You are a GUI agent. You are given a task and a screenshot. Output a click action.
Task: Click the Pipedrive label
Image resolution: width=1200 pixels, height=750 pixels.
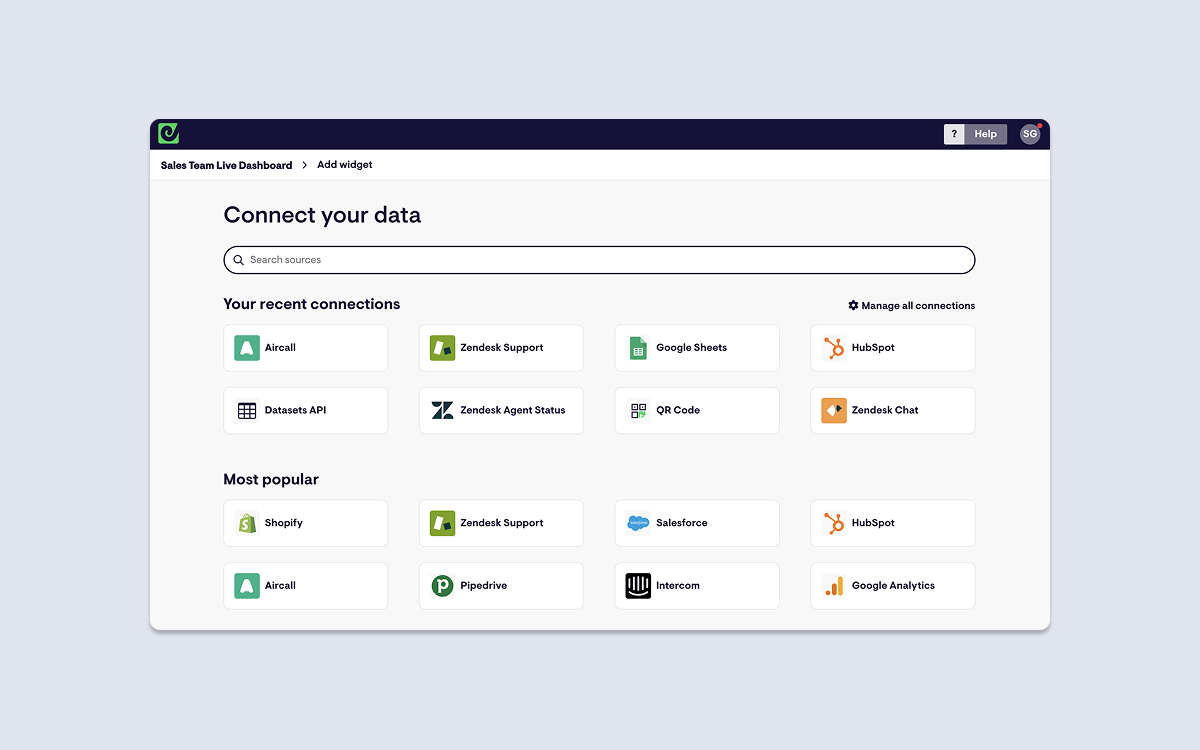pos(484,586)
